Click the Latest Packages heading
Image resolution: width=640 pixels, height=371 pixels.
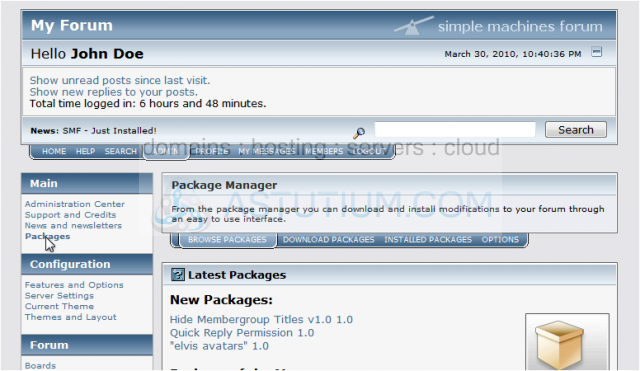(x=237, y=275)
